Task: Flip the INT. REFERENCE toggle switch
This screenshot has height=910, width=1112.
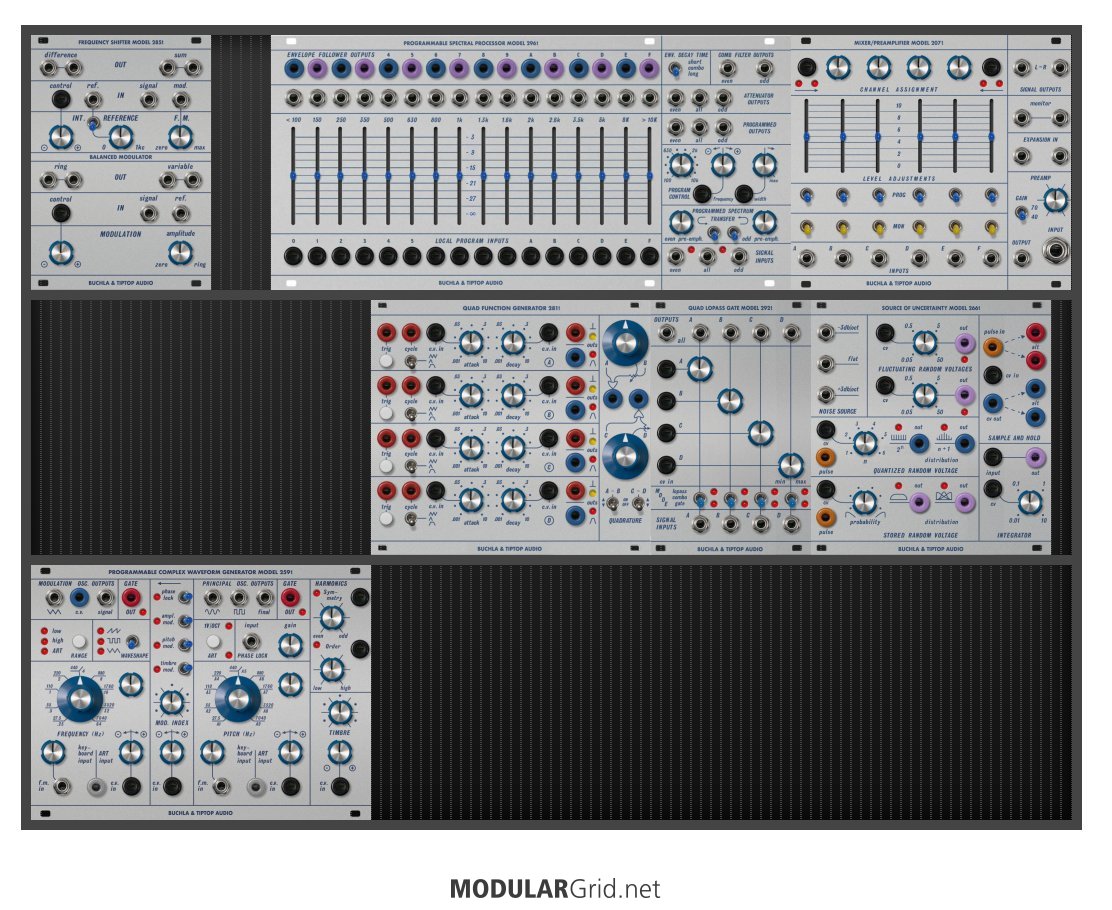Action: pos(92,125)
